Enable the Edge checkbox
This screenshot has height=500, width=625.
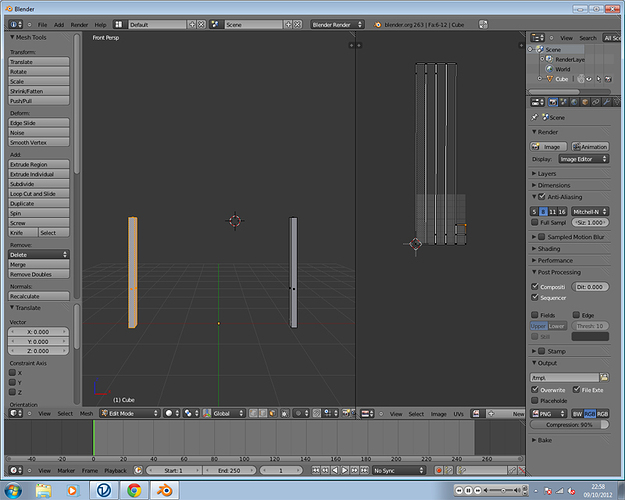576,315
